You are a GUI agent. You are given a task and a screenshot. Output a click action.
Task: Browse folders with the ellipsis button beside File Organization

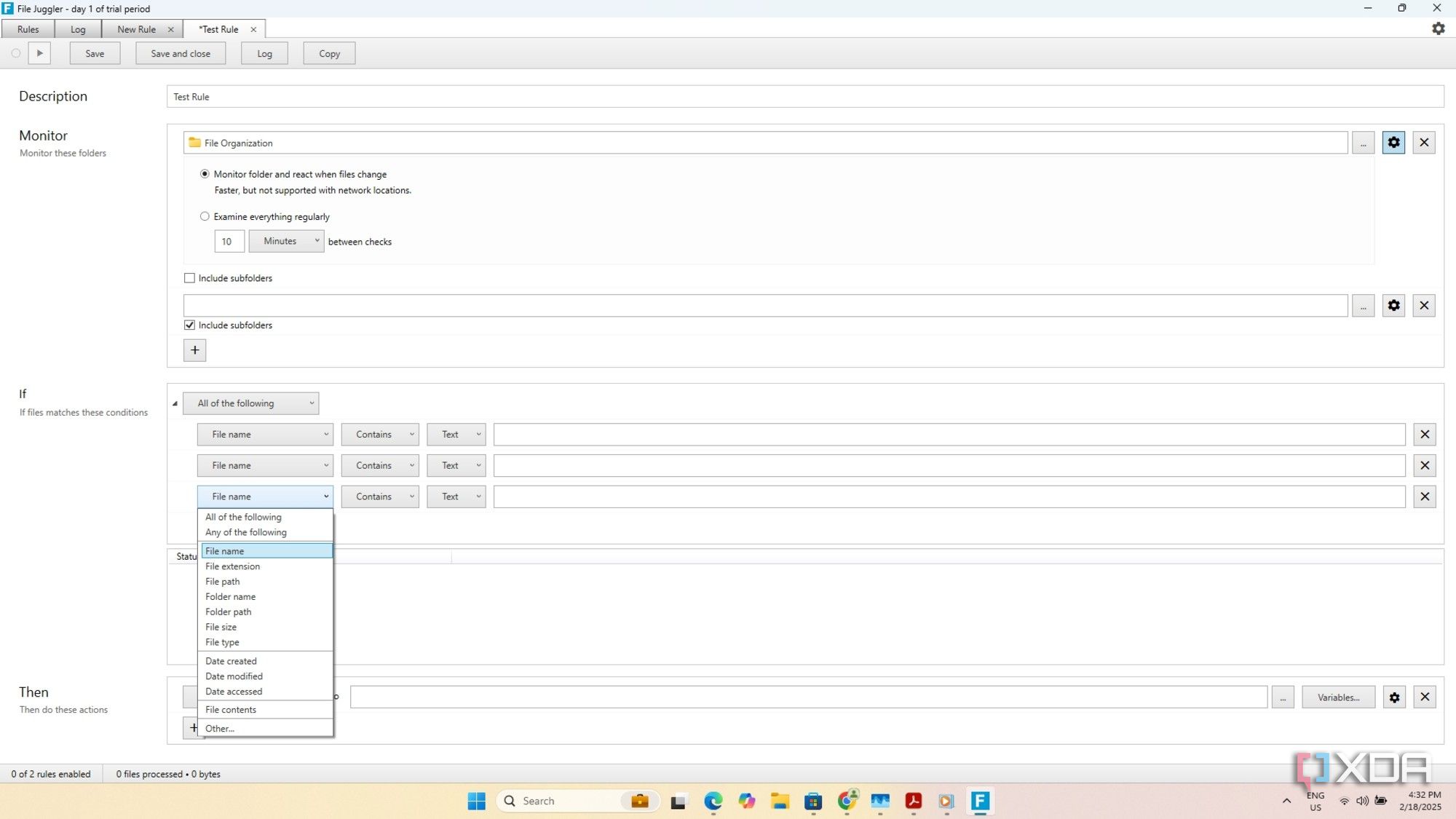click(1362, 142)
